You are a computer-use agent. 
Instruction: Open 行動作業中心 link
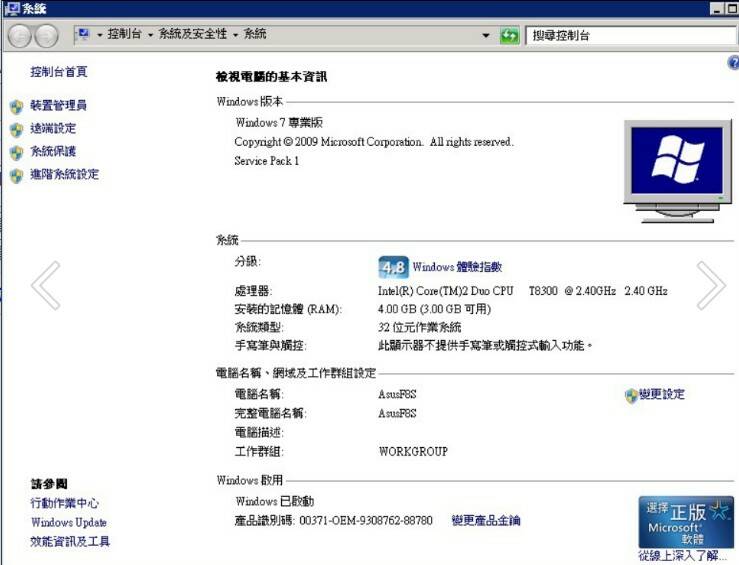pos(65,503)
